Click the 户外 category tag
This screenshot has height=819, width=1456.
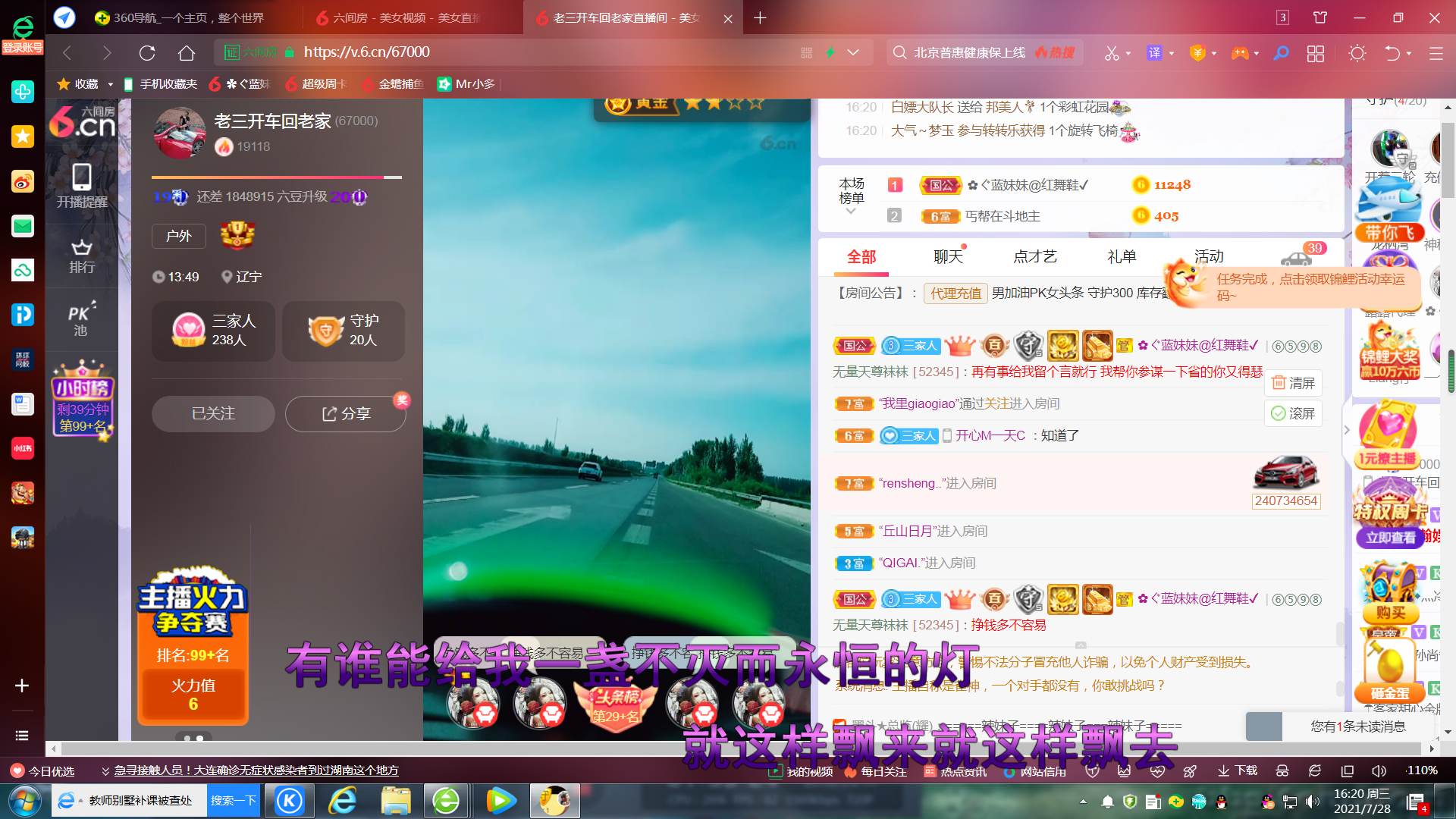pos(178,236)
